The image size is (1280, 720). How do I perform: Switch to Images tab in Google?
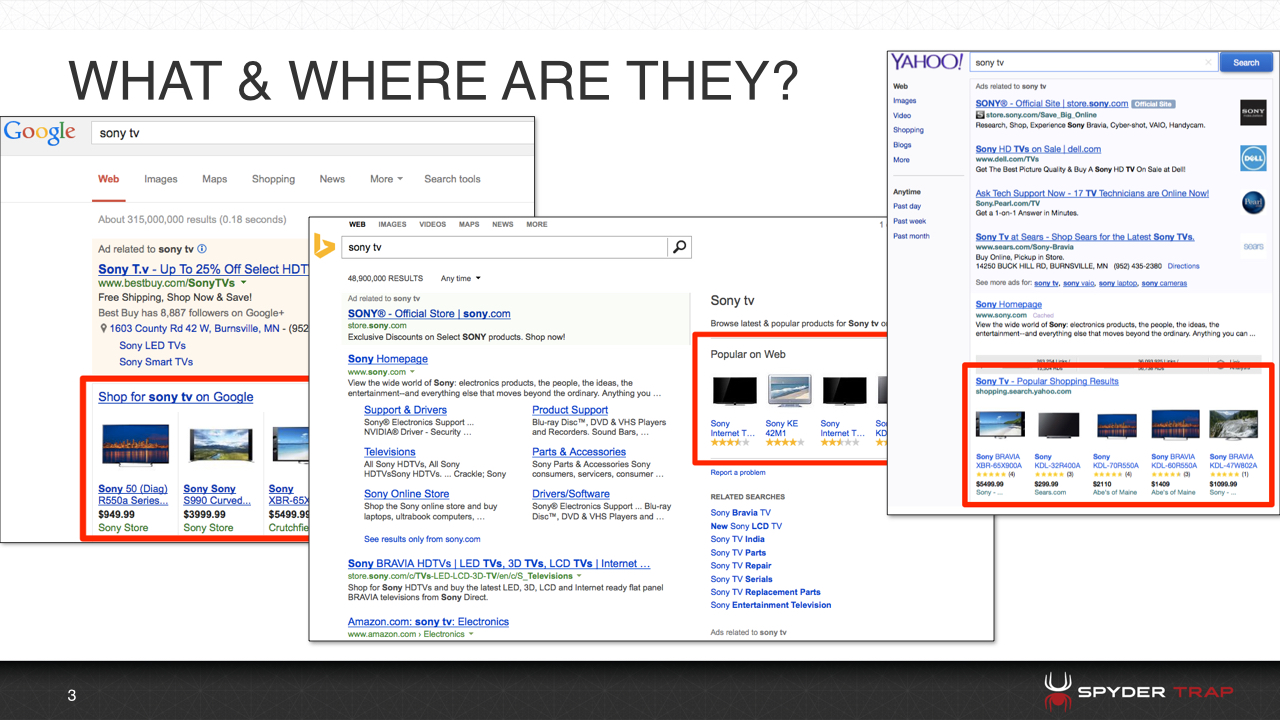(x=160, y=179)
